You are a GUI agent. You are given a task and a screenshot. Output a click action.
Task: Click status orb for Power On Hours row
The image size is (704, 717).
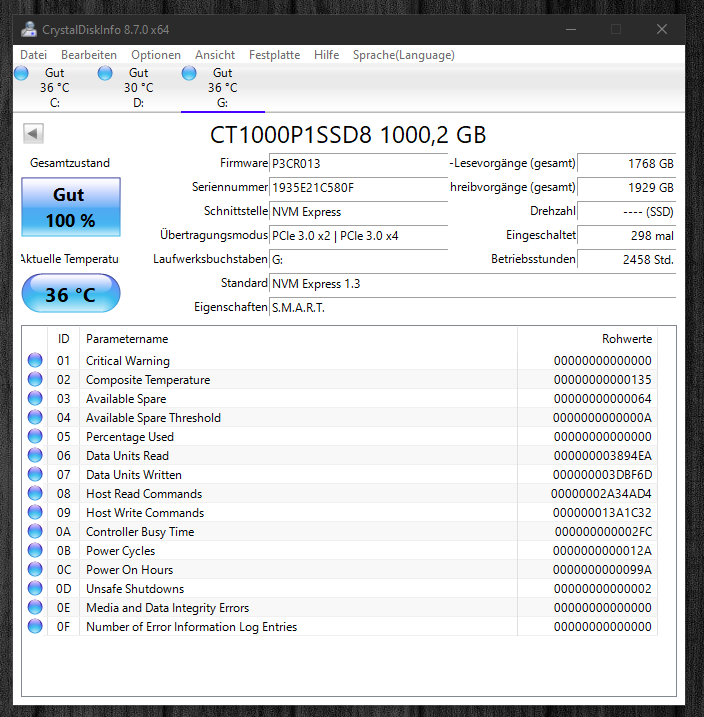tap(35, 569)
